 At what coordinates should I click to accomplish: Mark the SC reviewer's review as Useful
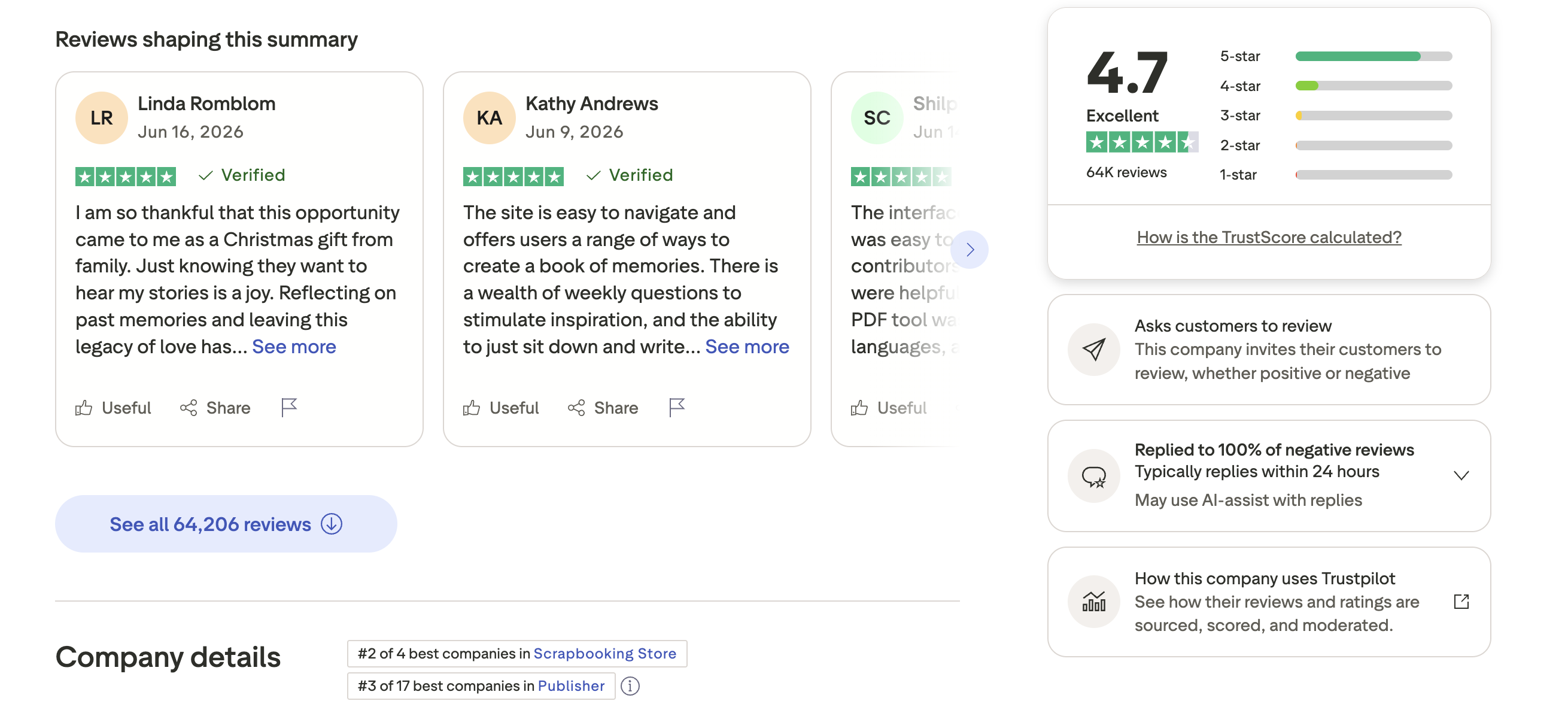(889, 407)
